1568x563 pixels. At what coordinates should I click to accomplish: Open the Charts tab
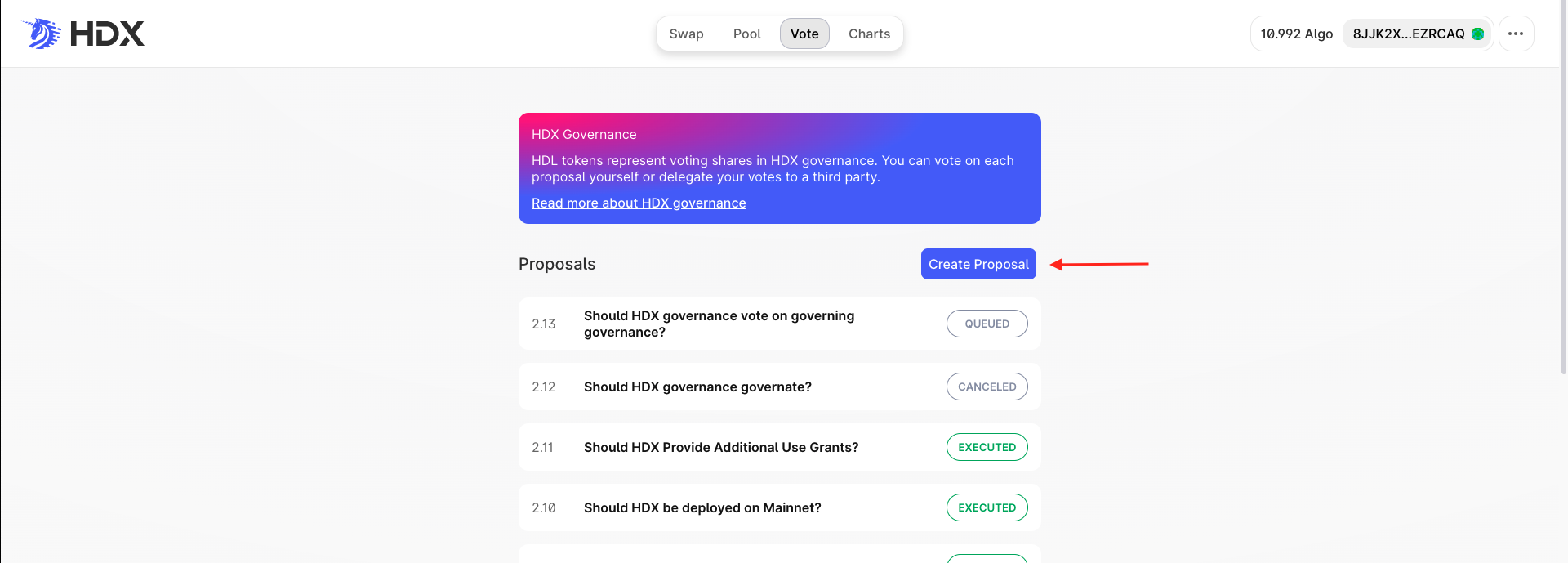[x=869, y=34]
